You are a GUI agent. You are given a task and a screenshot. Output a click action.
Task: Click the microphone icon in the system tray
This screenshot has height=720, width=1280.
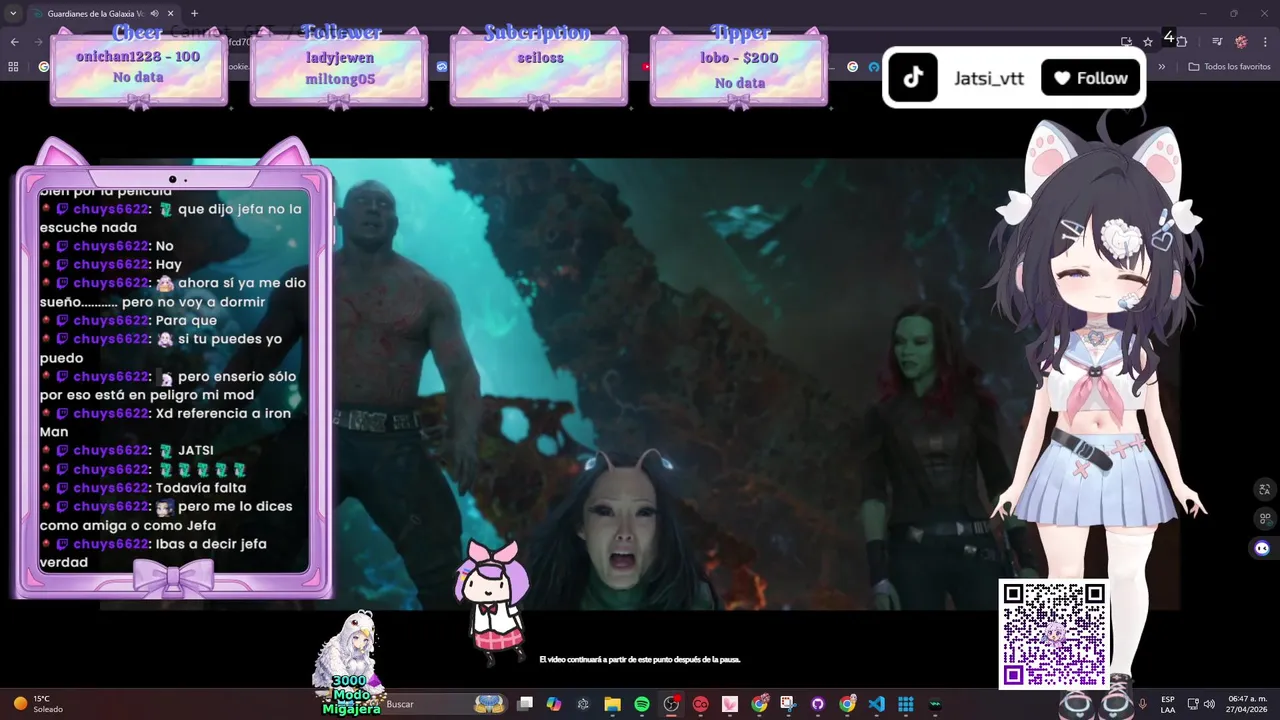pyautogui.click(x=1142, y=704)
